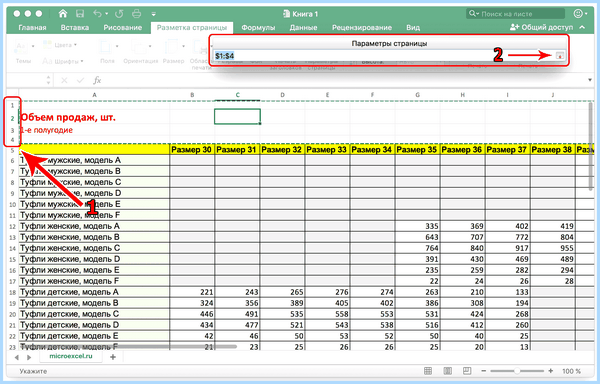Click the fx insert function icon
This screenshot has height=384, width=600.
pos(97,80)
